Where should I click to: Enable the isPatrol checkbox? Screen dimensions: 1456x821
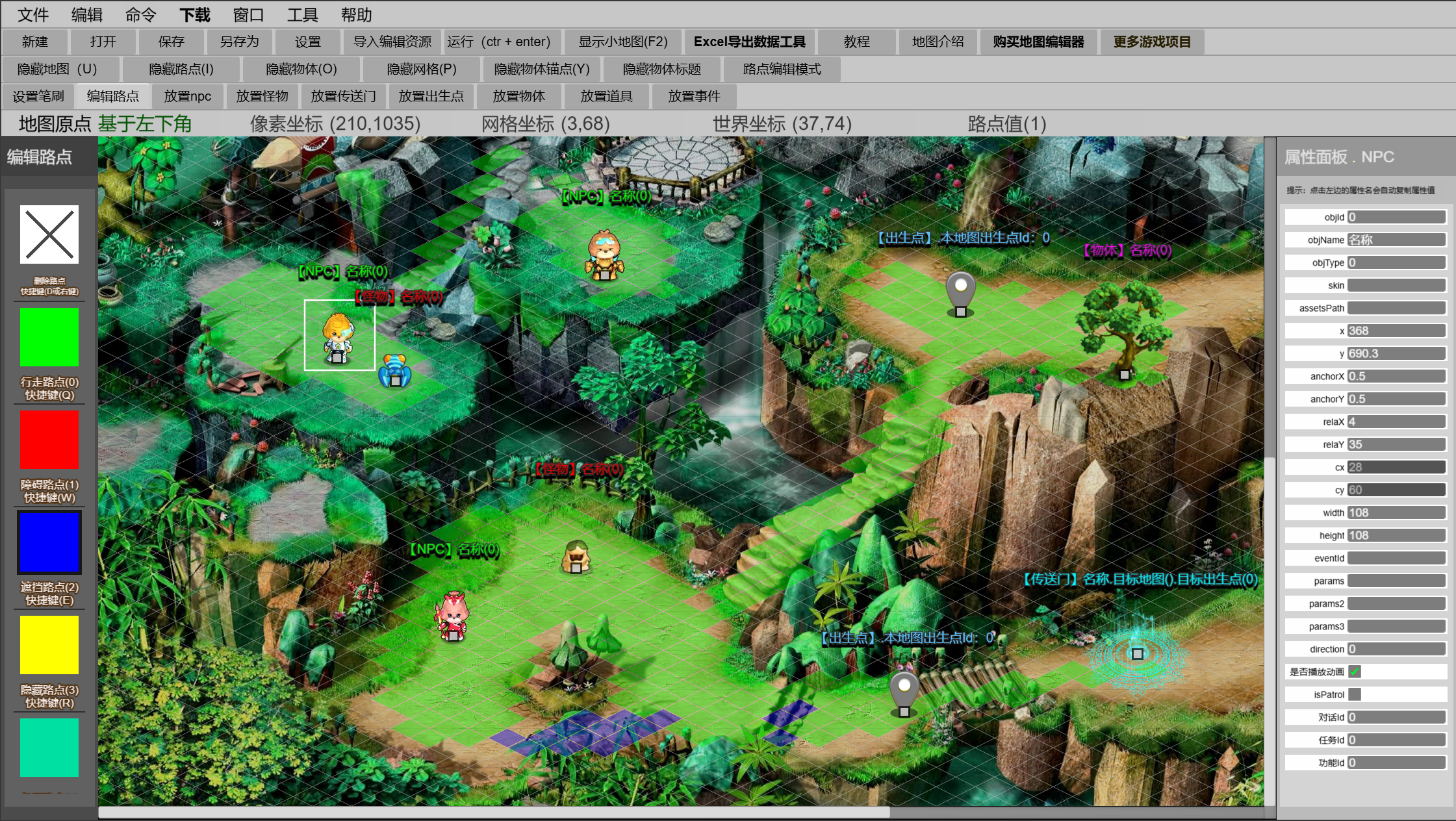click(x=1355, y=694)
